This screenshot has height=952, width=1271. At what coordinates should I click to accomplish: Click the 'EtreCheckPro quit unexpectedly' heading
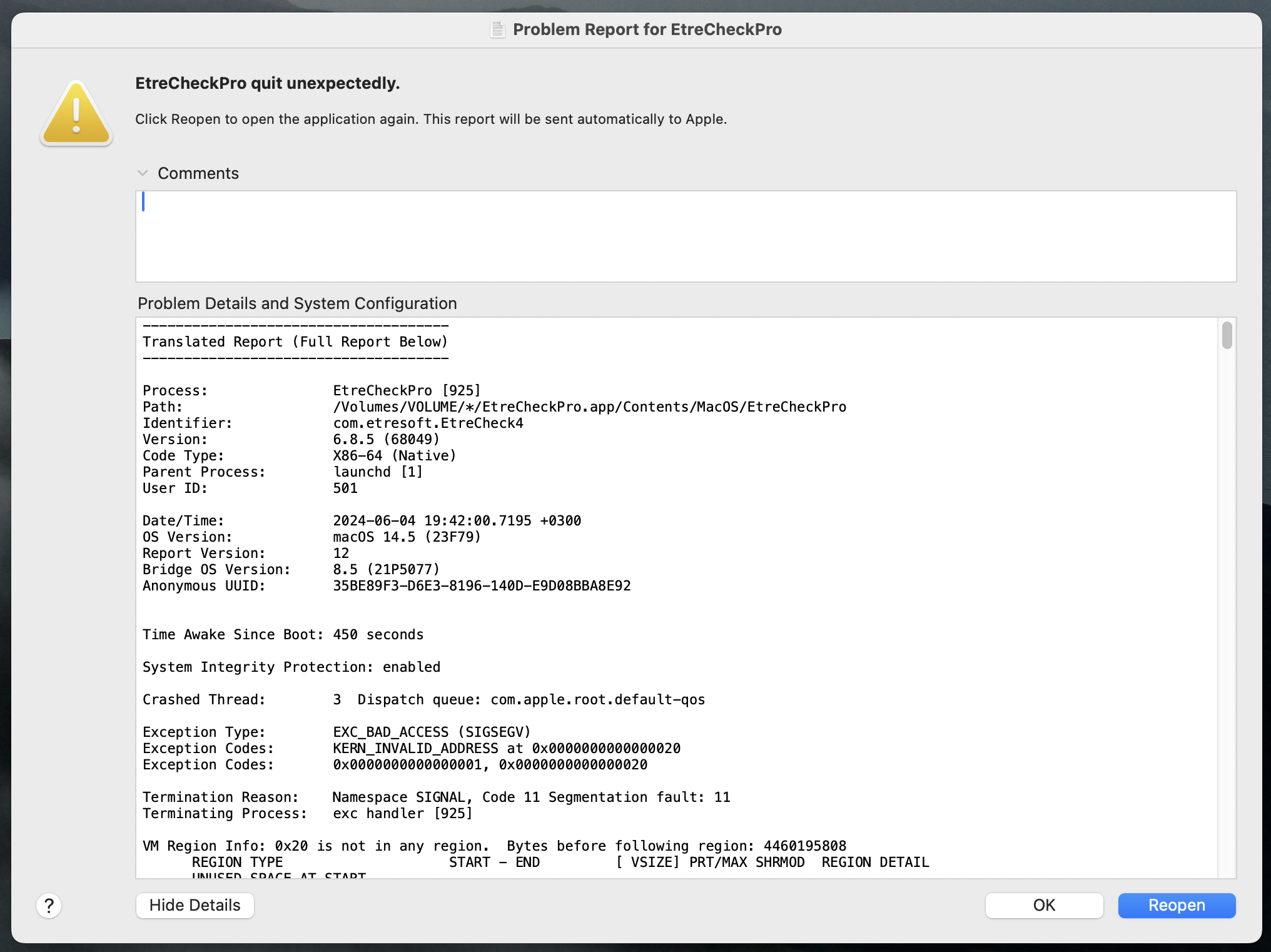tap(267, 83)
